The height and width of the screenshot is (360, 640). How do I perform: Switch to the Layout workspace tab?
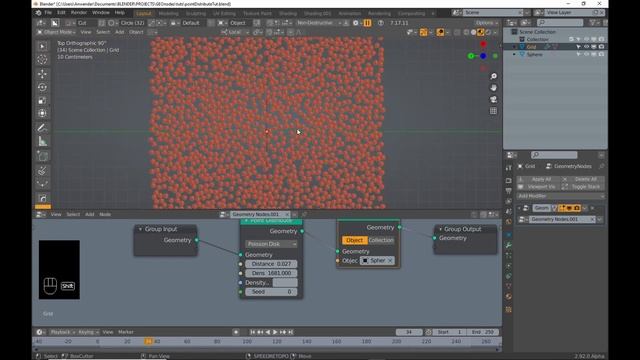[x=144, y=13]
